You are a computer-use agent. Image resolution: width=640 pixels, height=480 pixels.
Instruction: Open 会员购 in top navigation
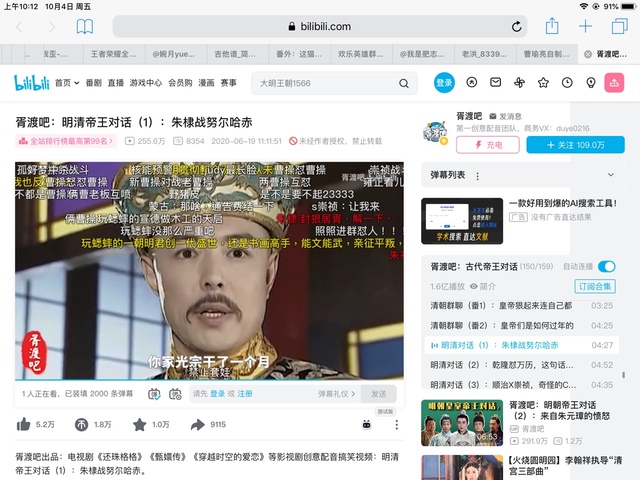pyautogui.click(x=180, y=83)
